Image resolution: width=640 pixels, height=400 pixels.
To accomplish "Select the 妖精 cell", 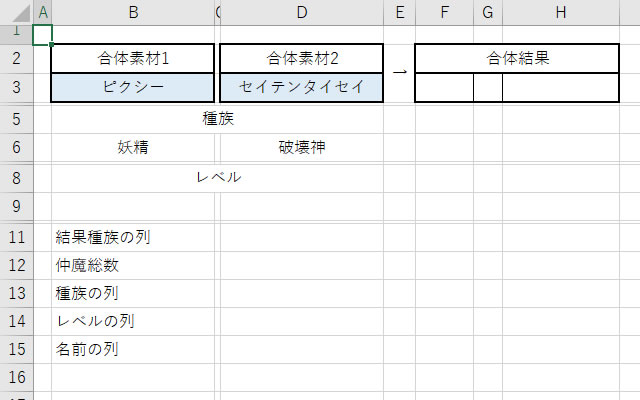I will (133, 147).
